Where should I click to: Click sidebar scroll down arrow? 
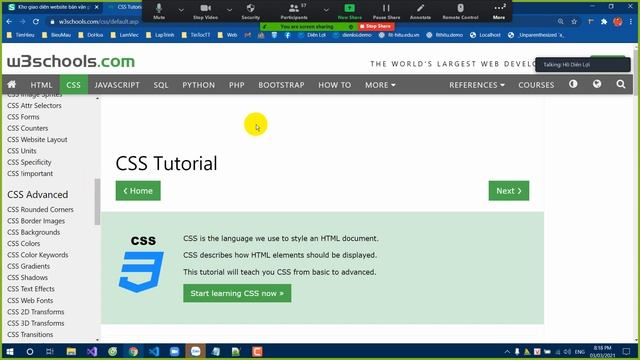(x=97, y=340)
